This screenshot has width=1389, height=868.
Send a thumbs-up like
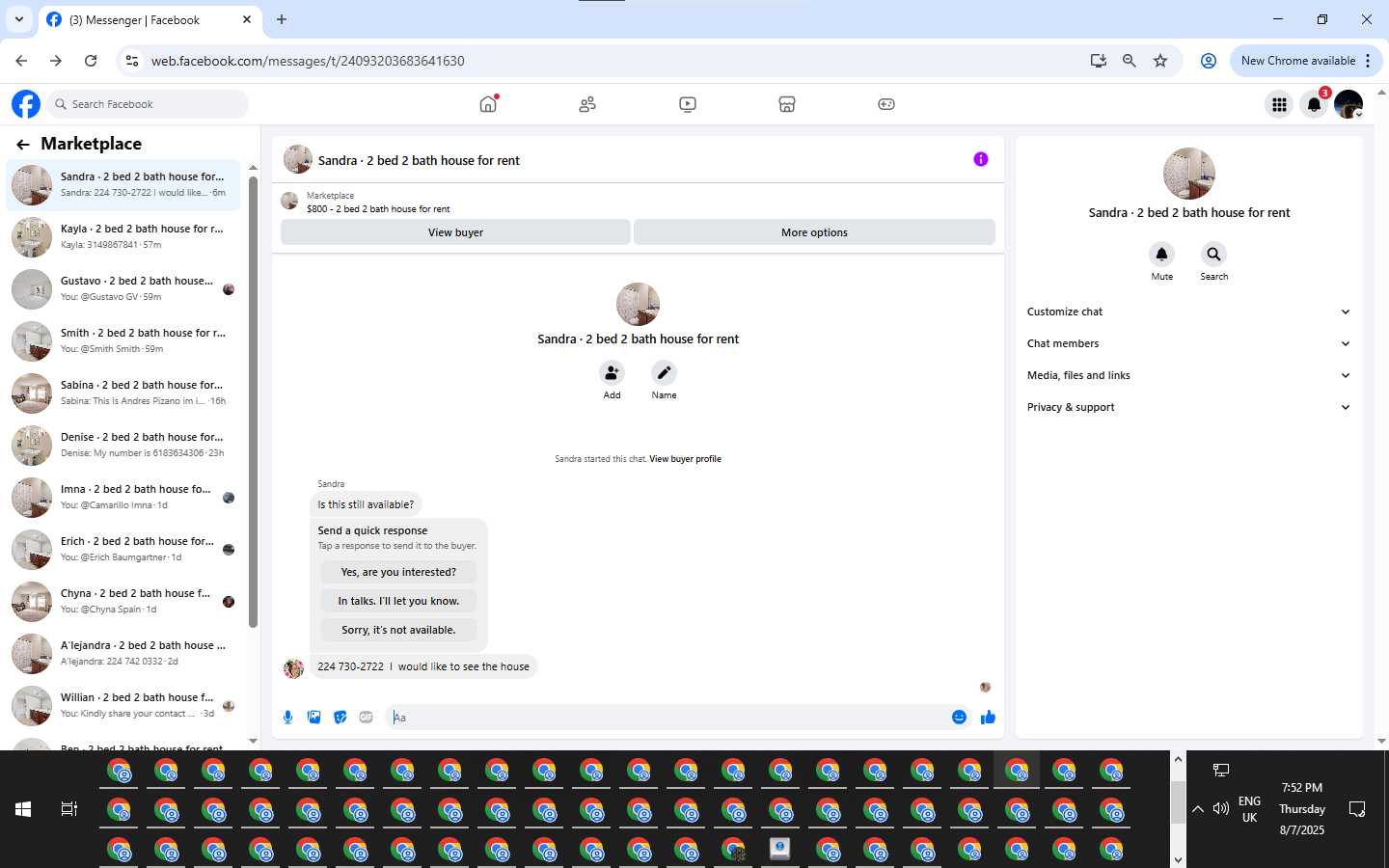pos(988,717)
